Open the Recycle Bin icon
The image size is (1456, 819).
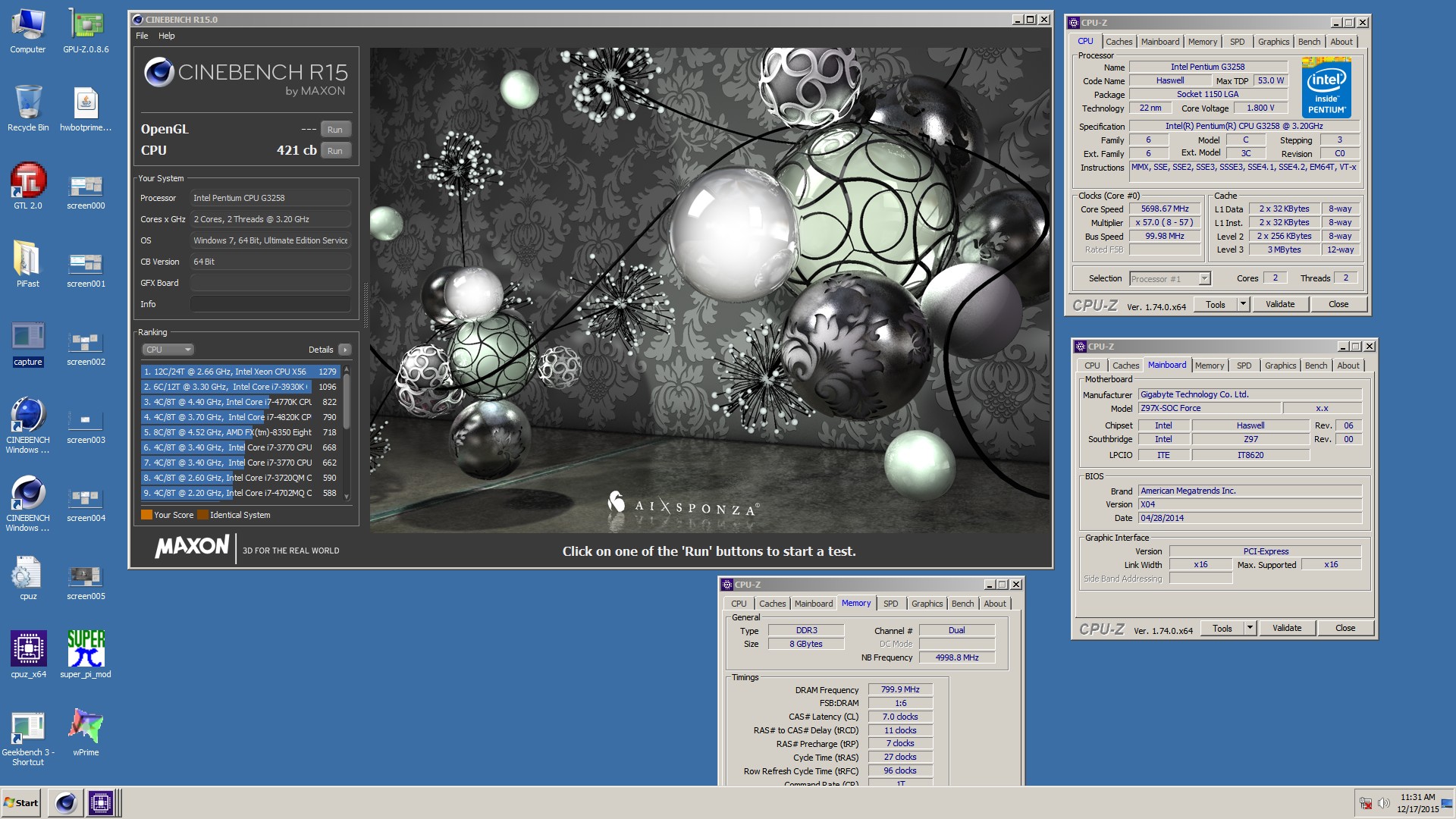(28, 108)
